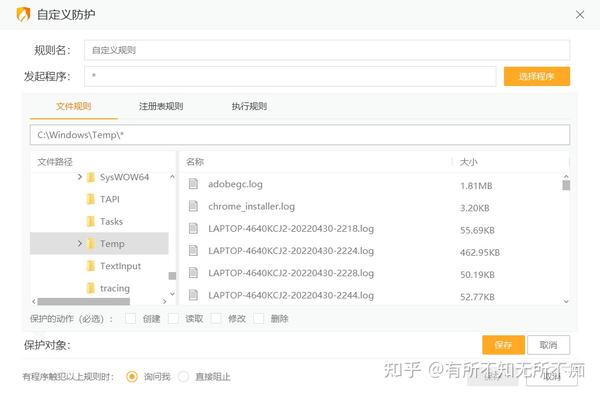Click the 462.95KB size value
This screenshot has width=600, height=395.
pyautogui.click(x=480, y=253)
